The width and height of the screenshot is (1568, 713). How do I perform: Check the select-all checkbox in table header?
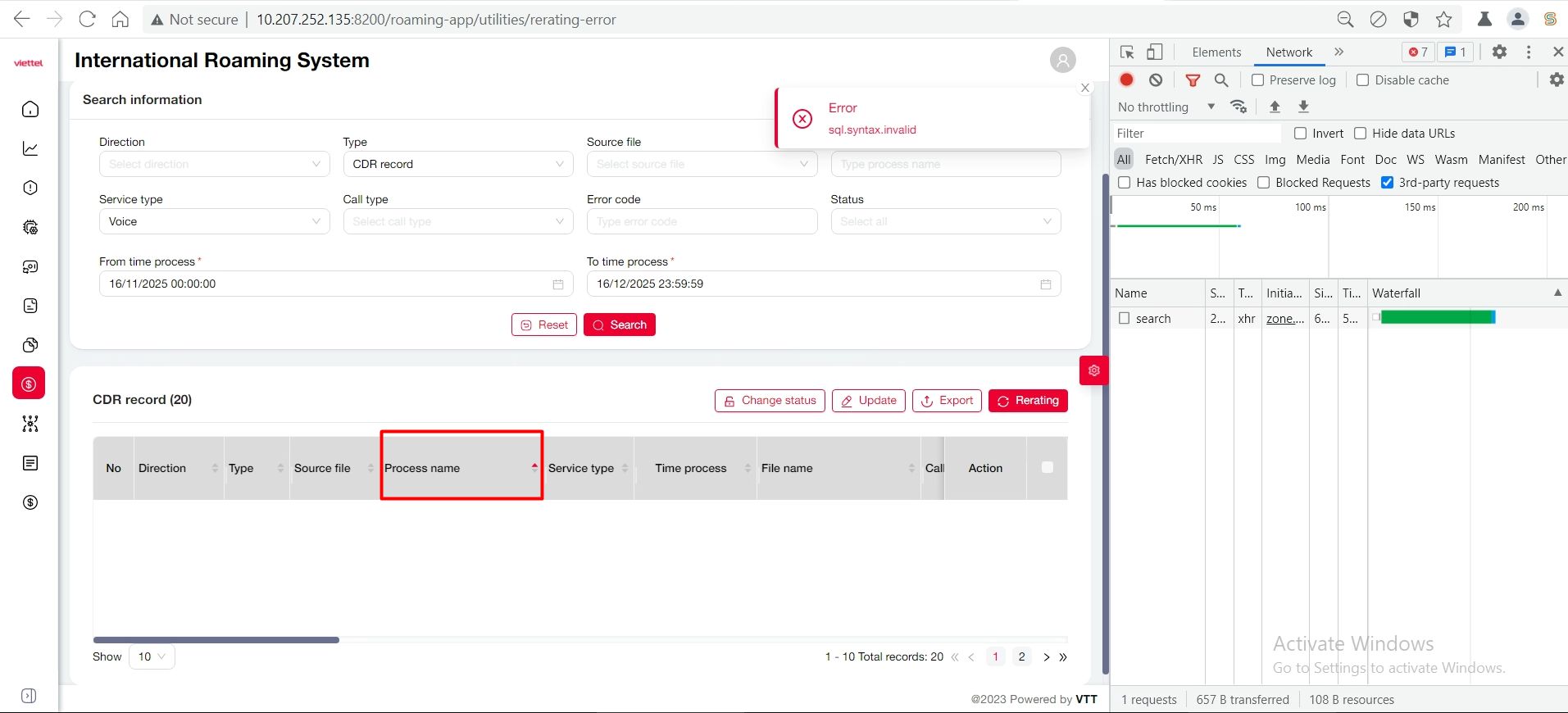click(1047, 467)
